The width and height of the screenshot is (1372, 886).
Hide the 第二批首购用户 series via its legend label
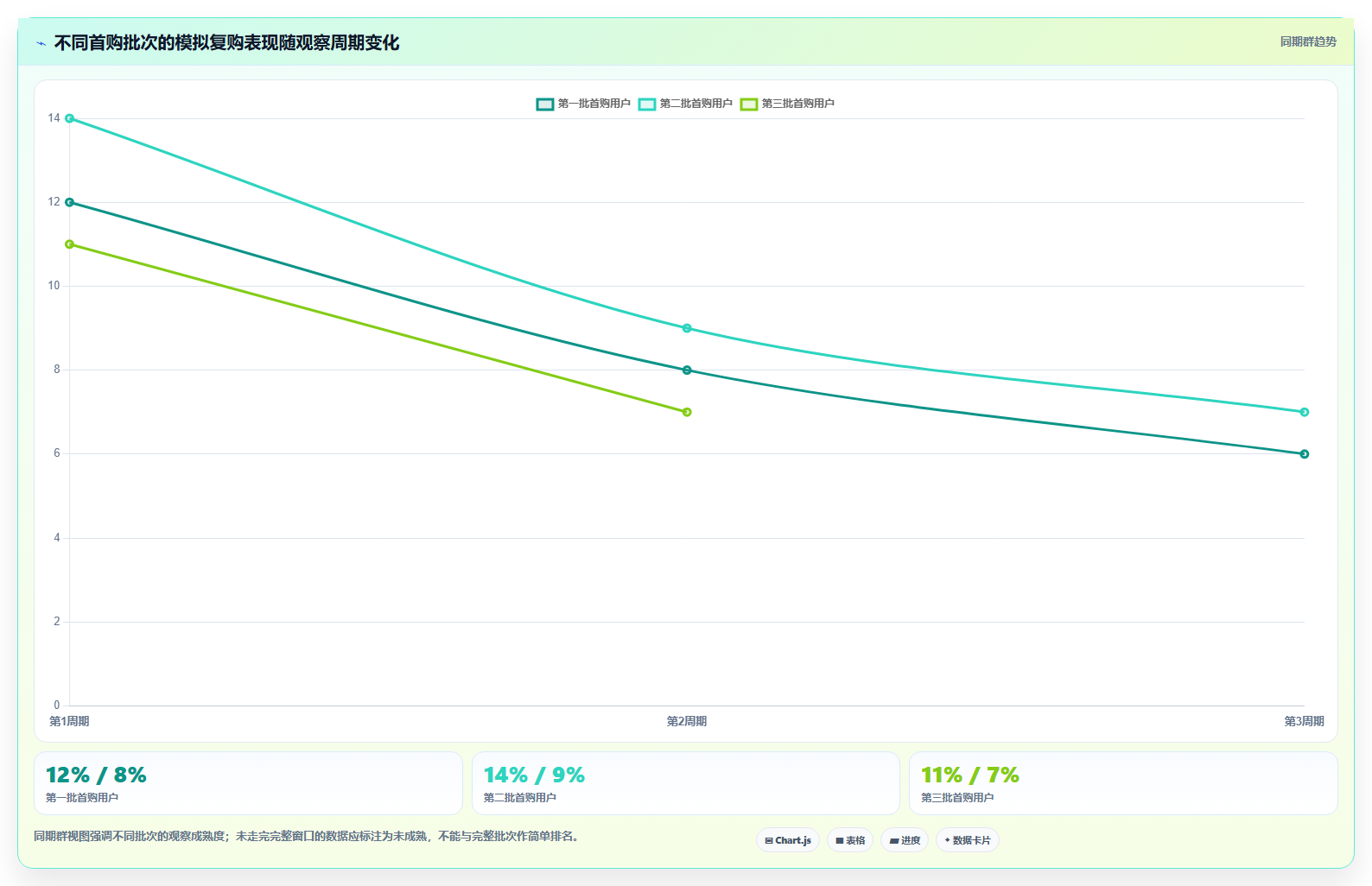696,104
